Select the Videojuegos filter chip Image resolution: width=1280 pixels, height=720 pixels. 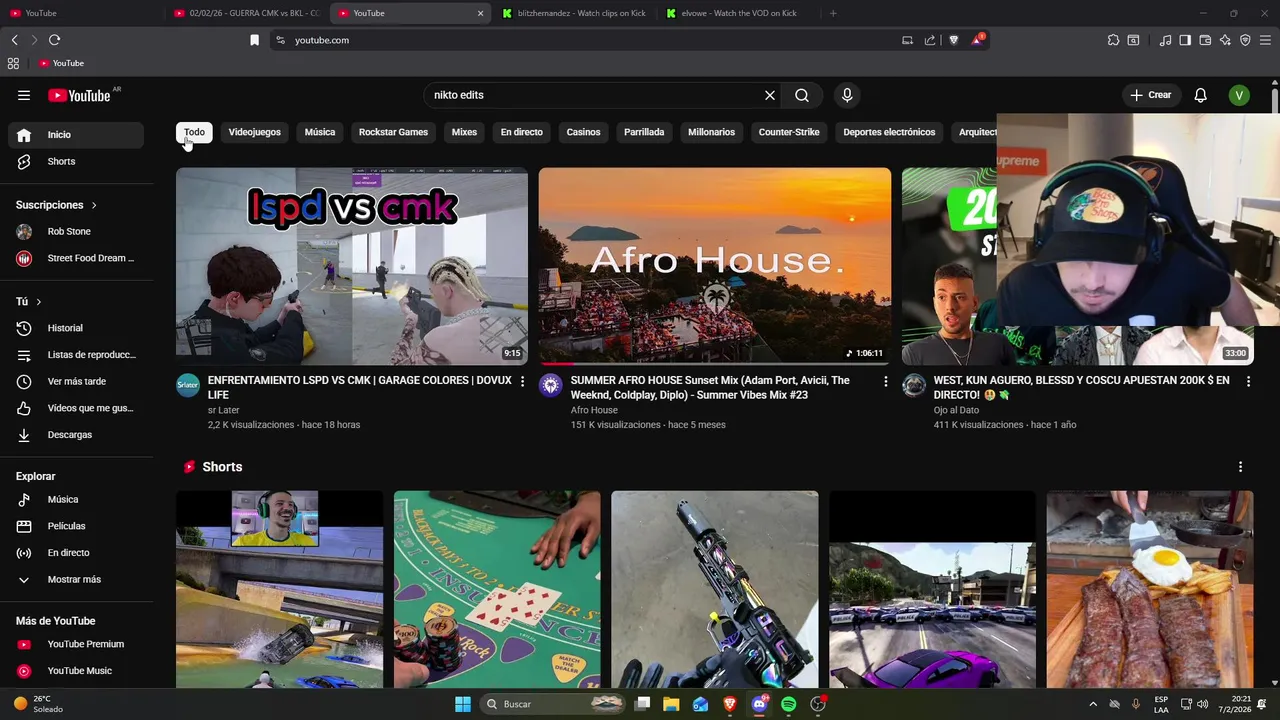pos(254,132)
